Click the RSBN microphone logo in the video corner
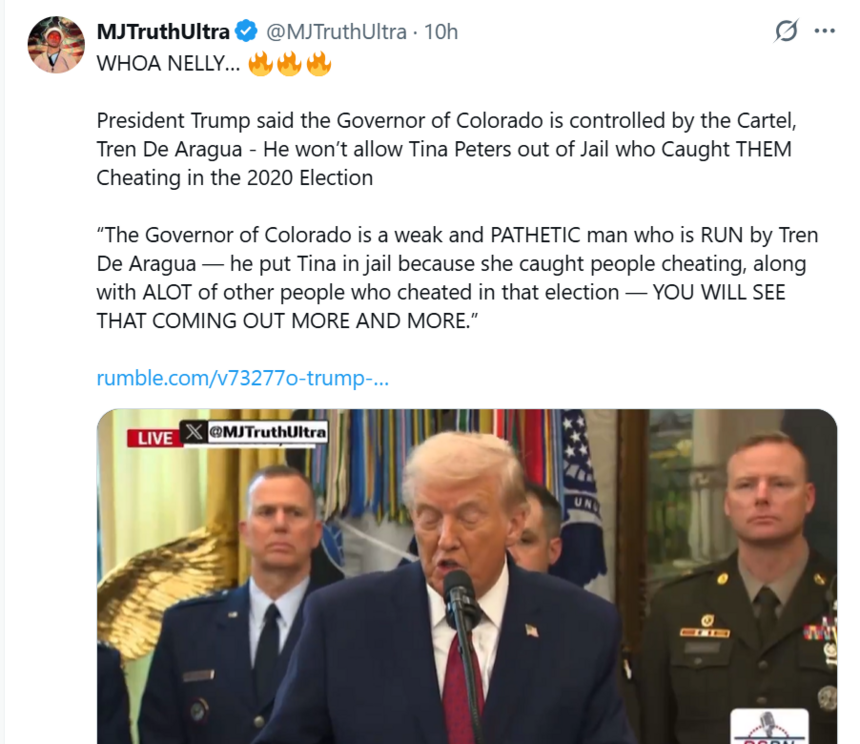860x744 pixels. tap(770, 726)
